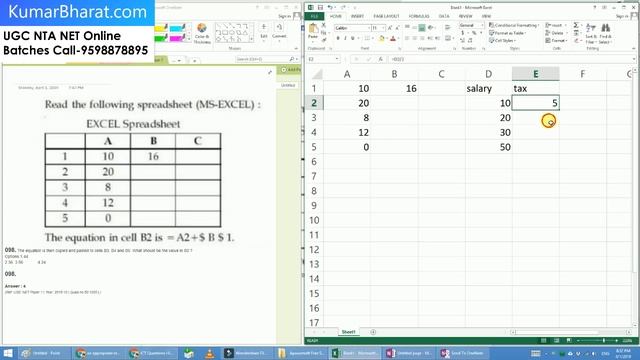Click the AutoSum sigma icon

pos(576,25)
